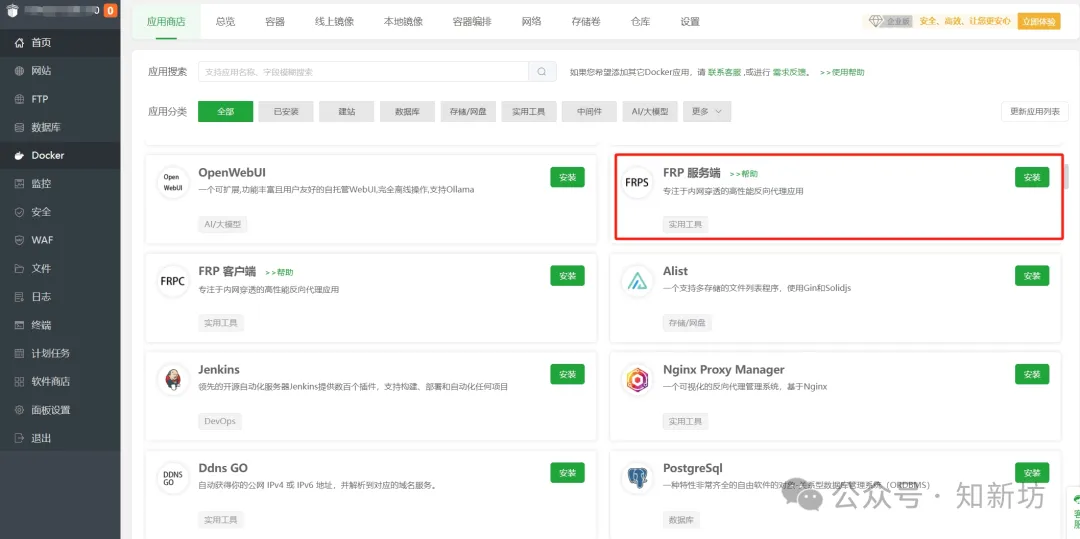Screen dimensions: 1080x539
Task: Open the 容器编排 tab
Action: pos(472,21)
